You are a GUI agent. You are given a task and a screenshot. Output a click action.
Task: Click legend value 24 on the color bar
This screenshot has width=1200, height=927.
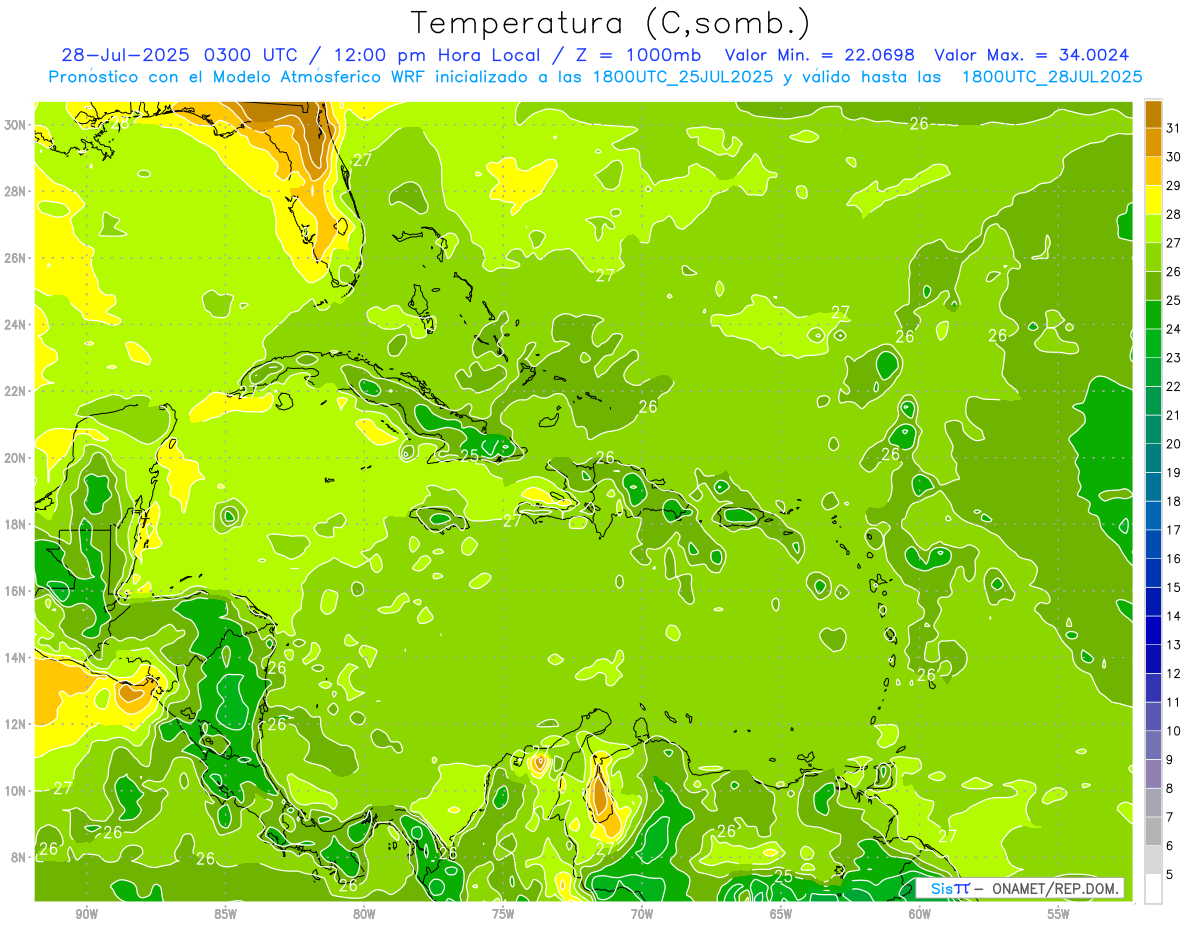(x=1174, y=329)
